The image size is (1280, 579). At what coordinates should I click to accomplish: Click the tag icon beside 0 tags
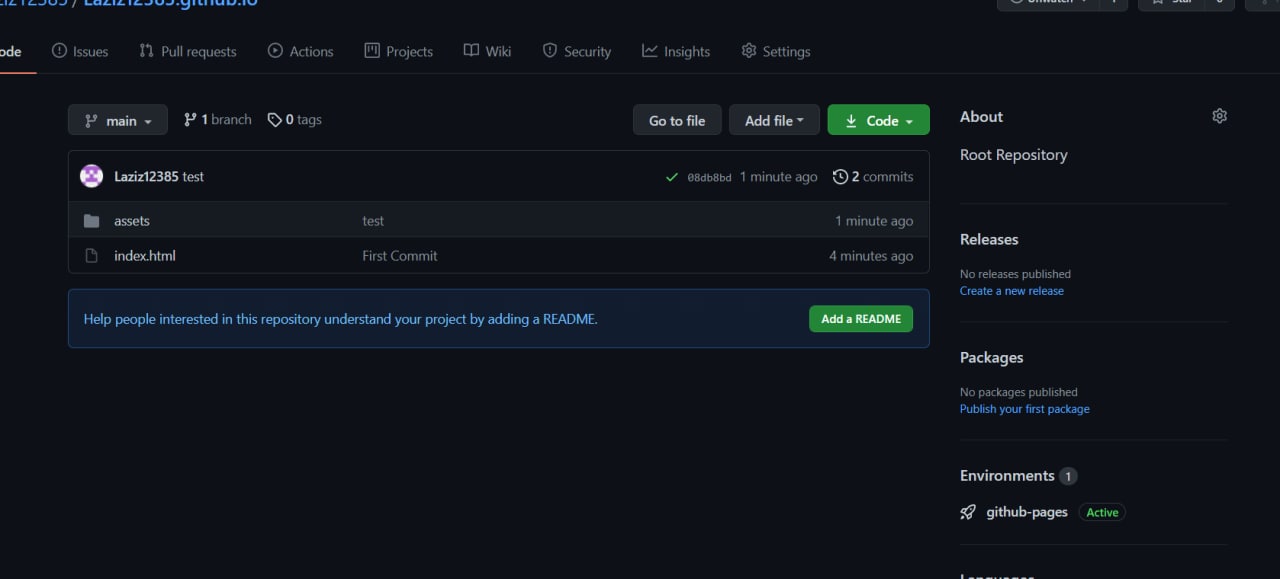click(x=274, y=120)
